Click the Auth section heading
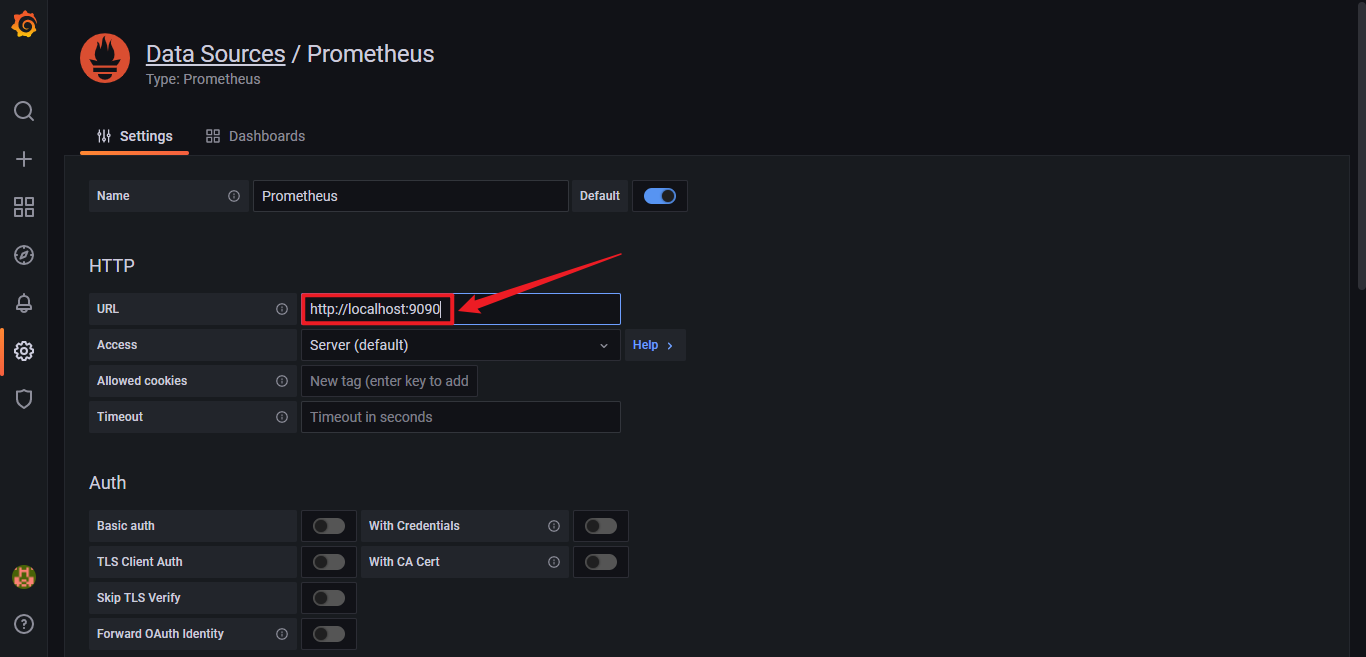Viewport: 1366px width, 657px height. click(108, 483)
